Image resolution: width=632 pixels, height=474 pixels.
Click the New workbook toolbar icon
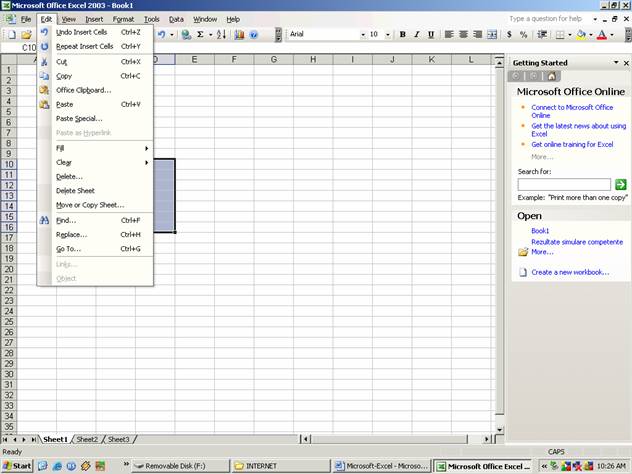tap(12, 35)
